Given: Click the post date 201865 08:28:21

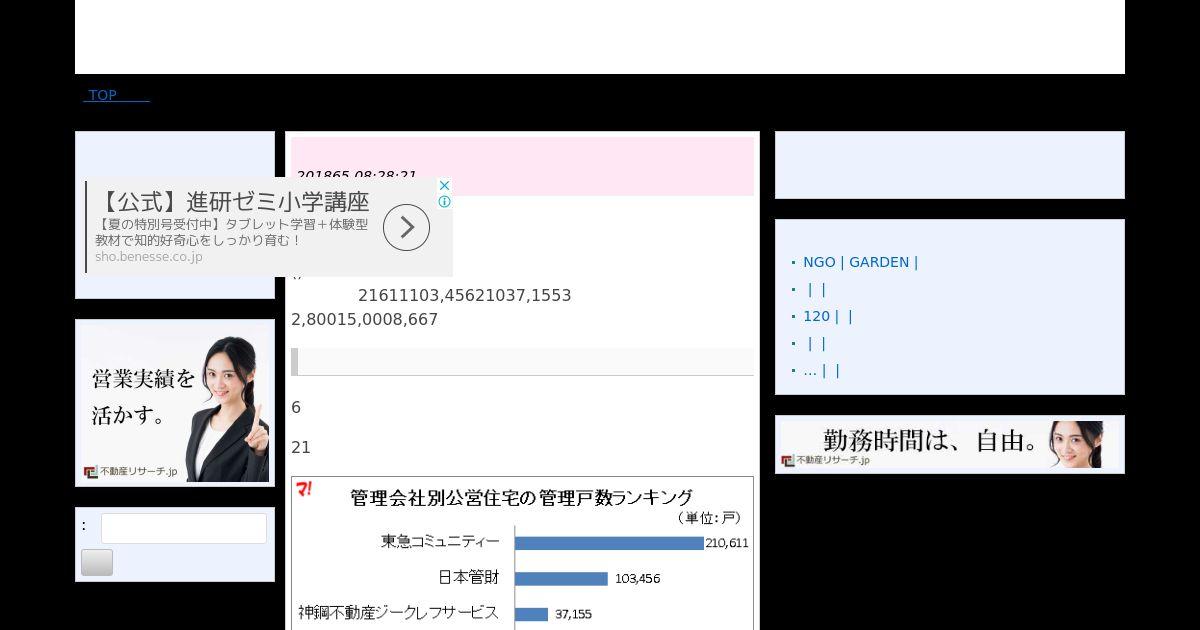Looking at the screenshot, I should (x=356, y=175).
